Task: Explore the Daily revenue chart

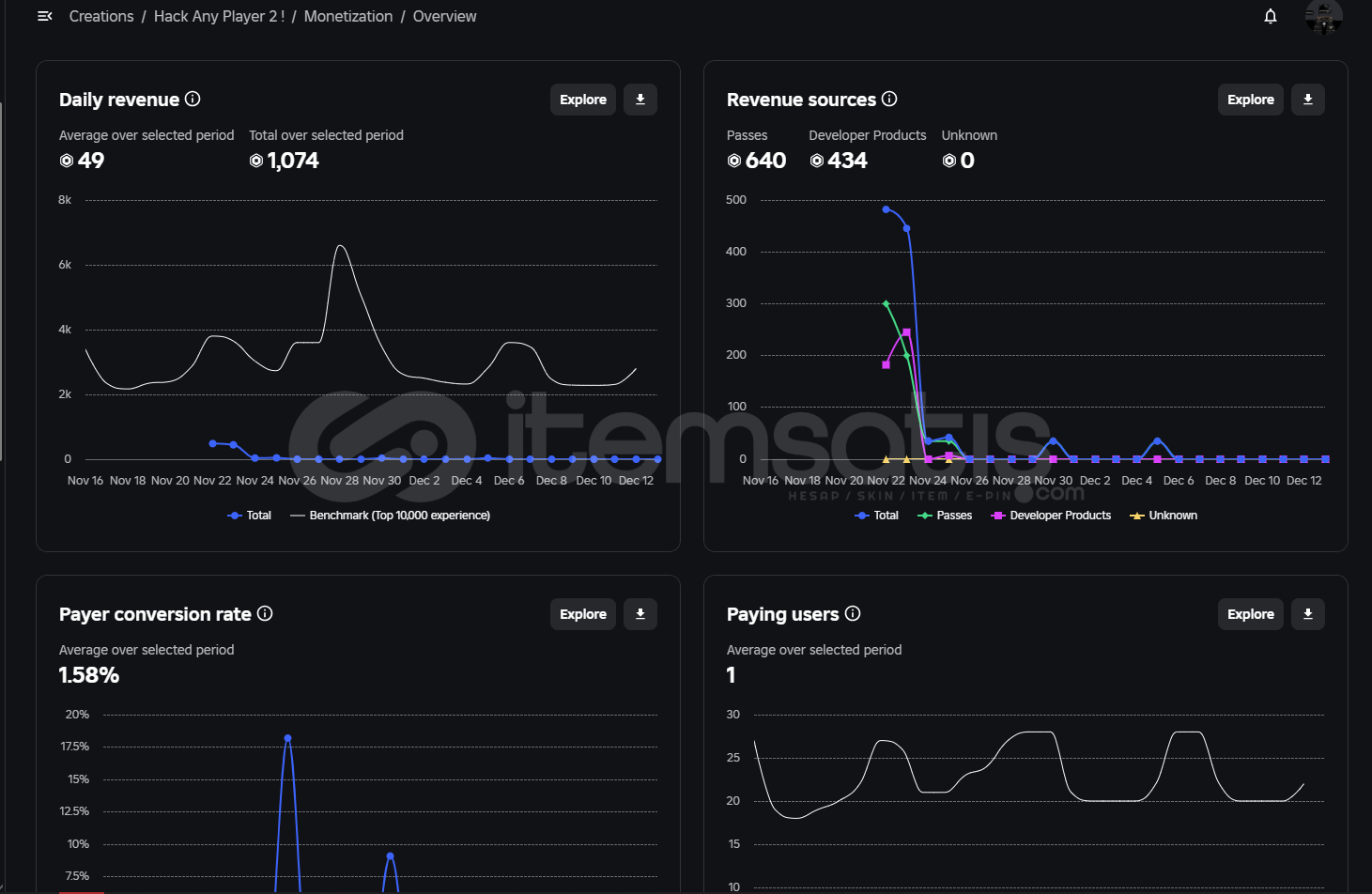Action: click(582, 100)
